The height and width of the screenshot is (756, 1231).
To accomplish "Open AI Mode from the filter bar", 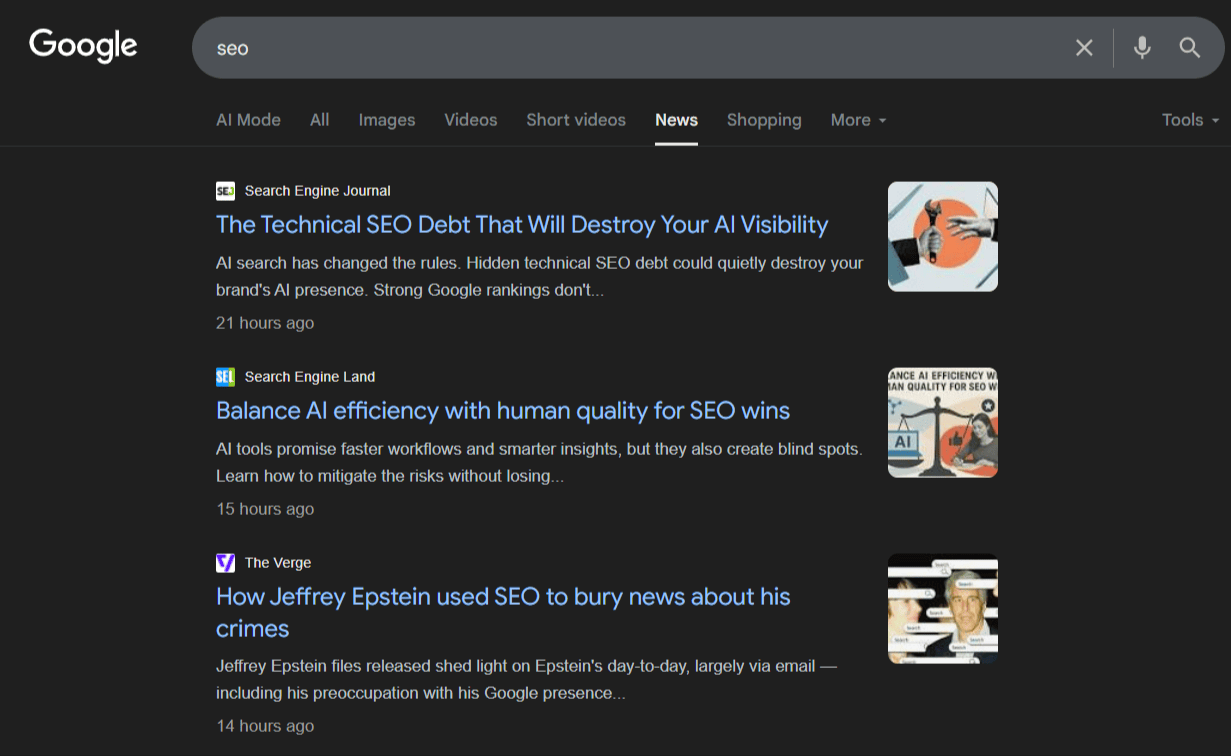I will point(248,119).
